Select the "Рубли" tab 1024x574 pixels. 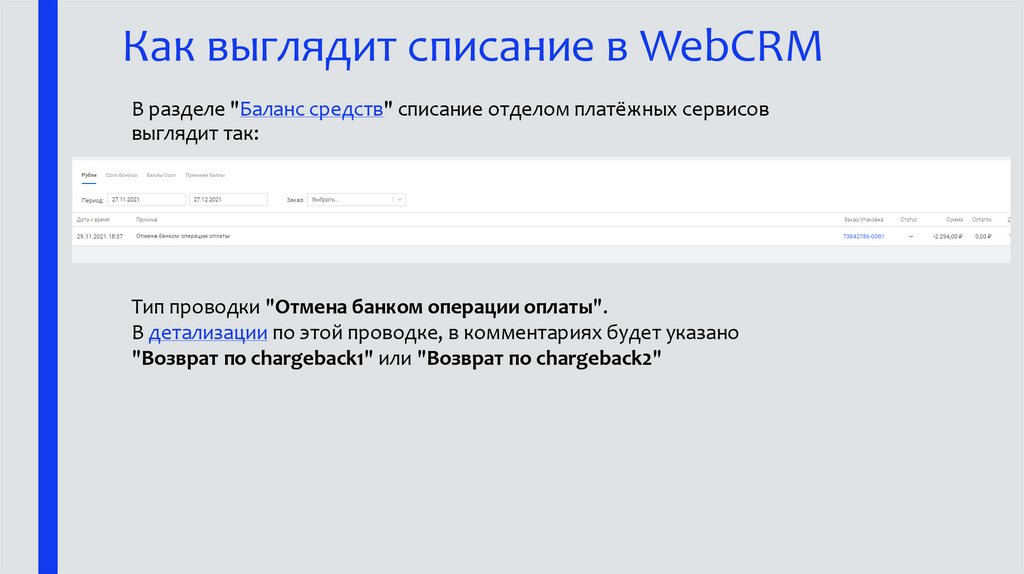89,175
